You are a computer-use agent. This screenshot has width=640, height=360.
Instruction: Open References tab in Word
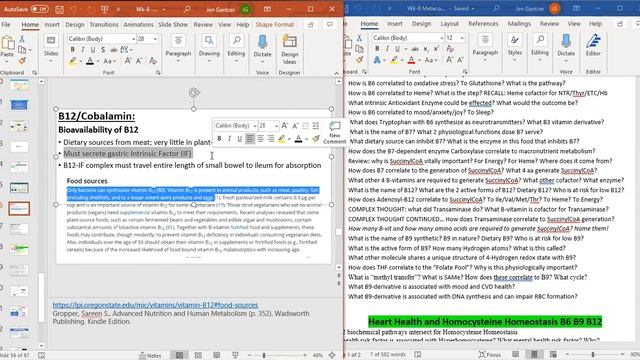[483, 24]
